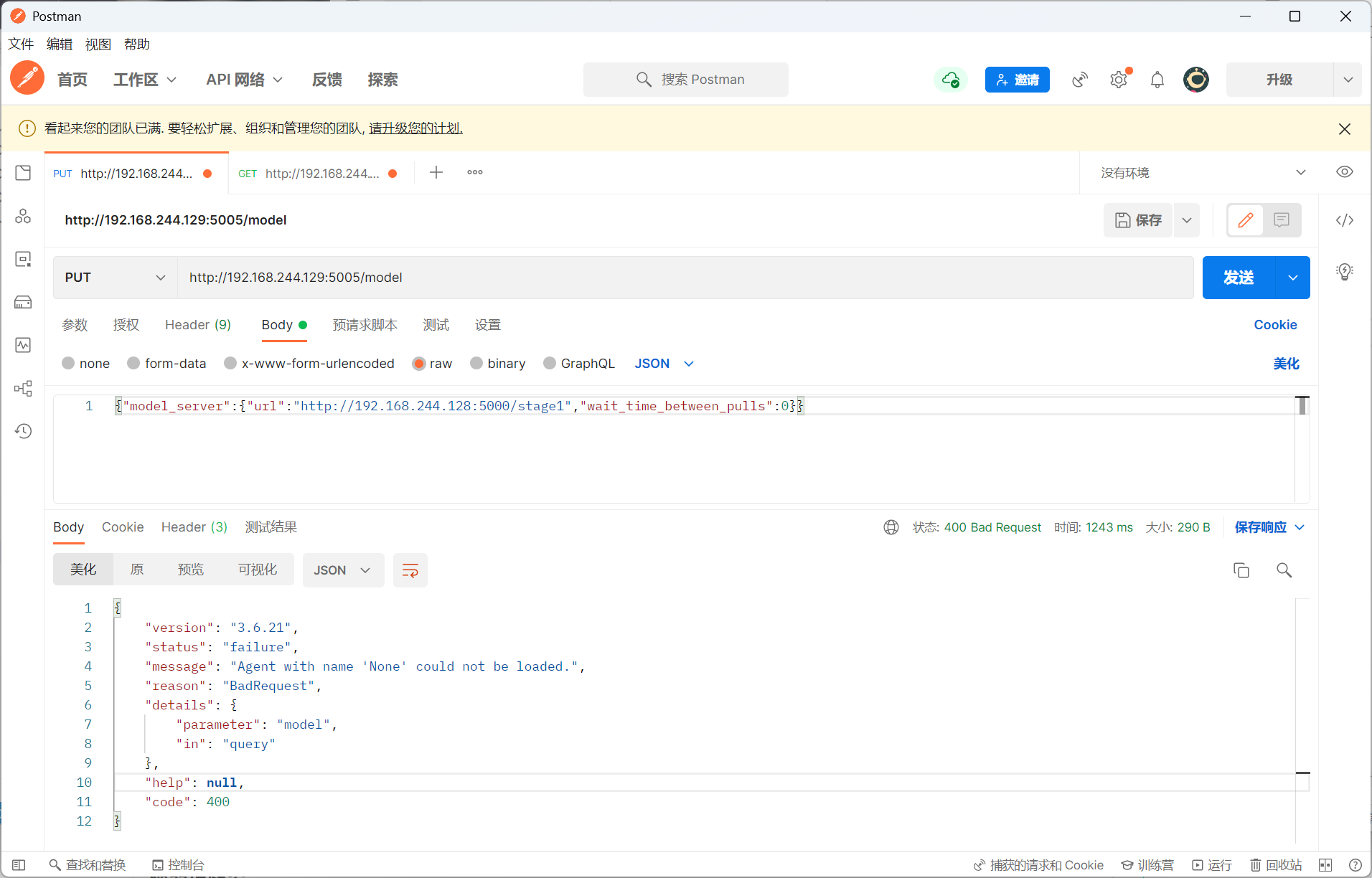Open Mock Servers icon in the sidebar
1372x878 pixels.
click(x=23, y=302)
